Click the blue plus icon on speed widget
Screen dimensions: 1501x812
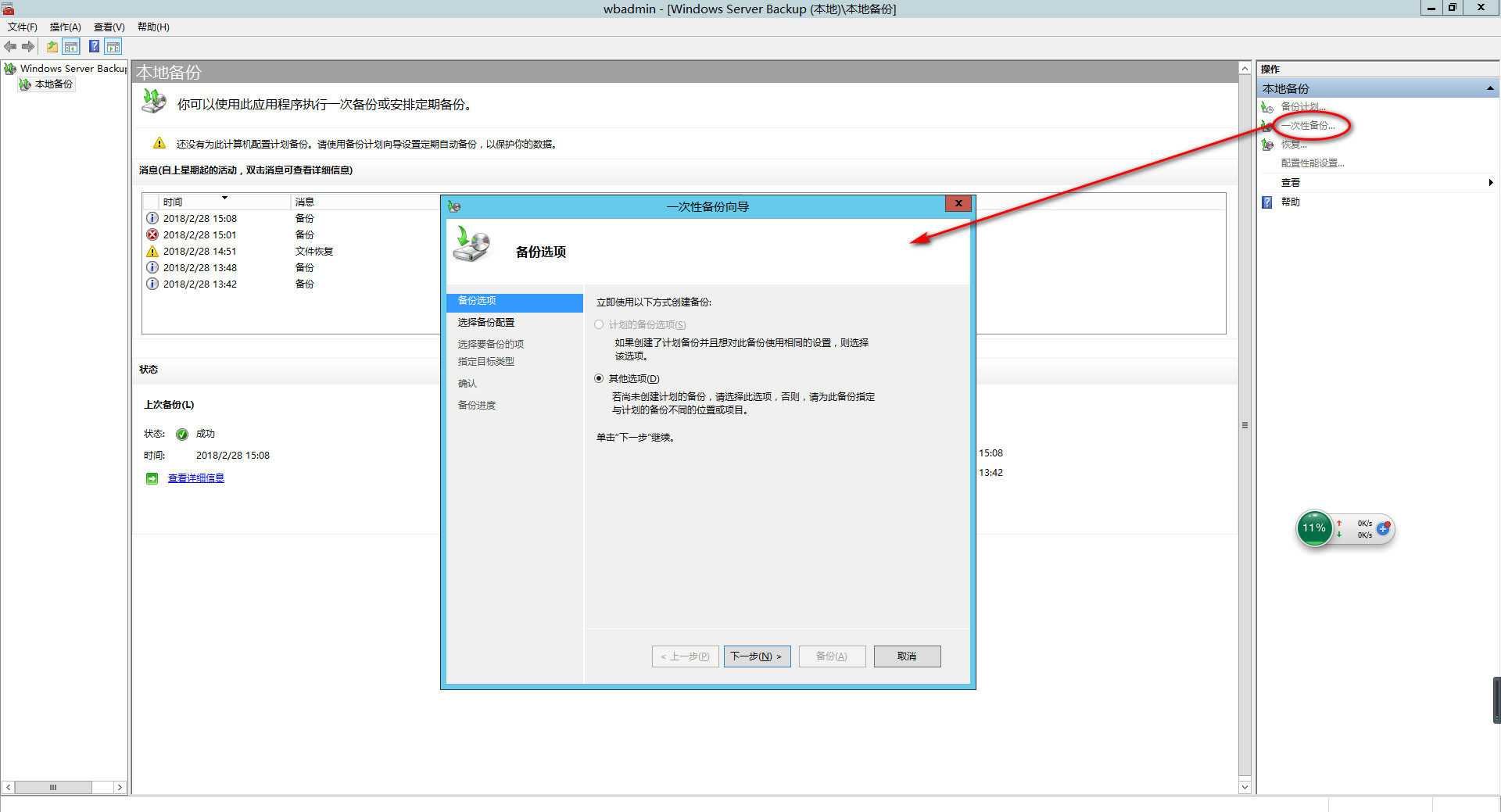(x=1383, y=529)
